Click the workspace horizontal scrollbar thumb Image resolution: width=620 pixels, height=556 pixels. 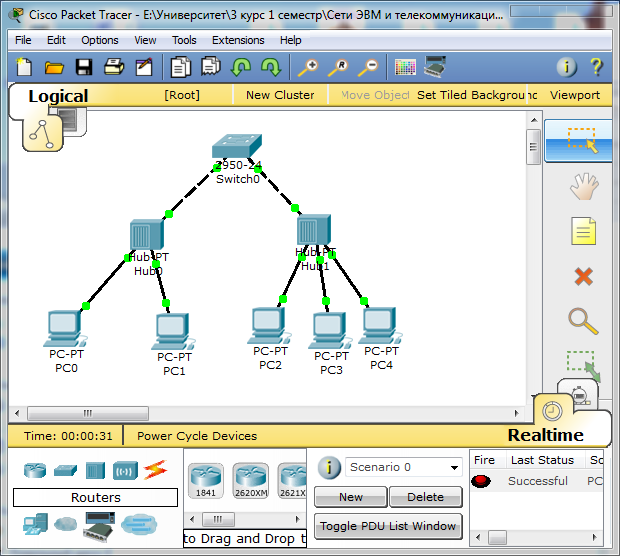[x=88, y=414]
